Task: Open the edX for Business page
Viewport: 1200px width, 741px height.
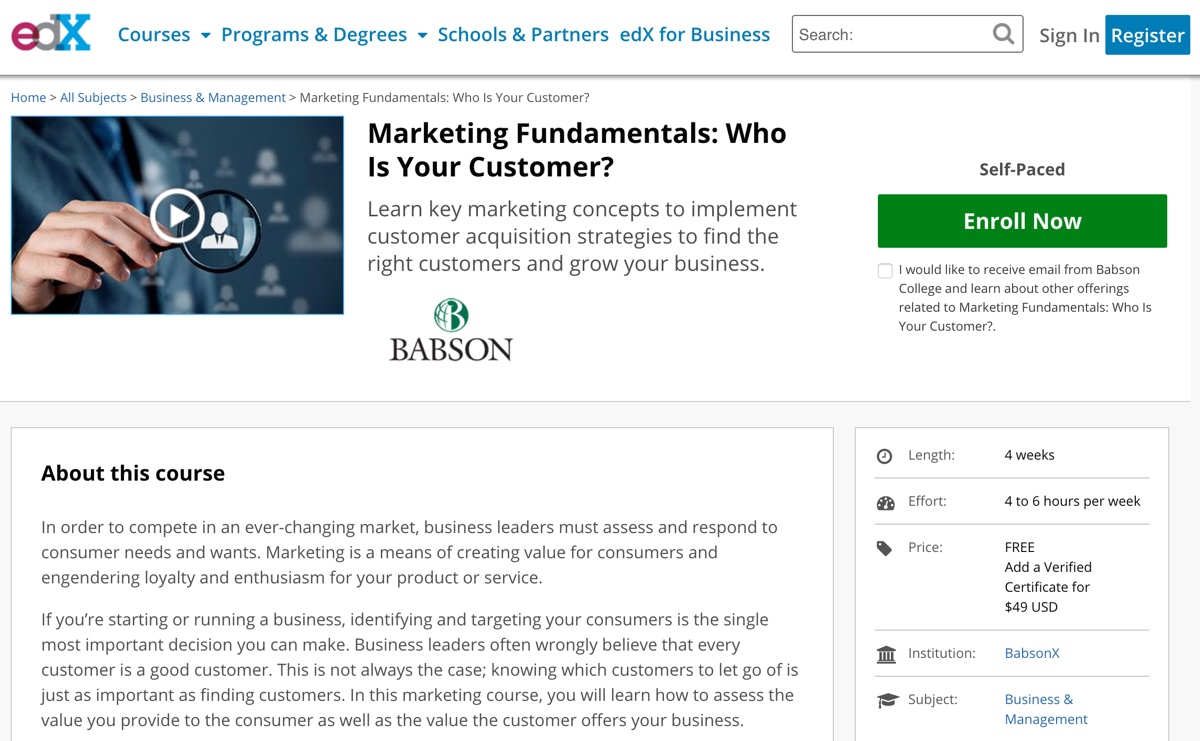Action: tap(695, 34)
